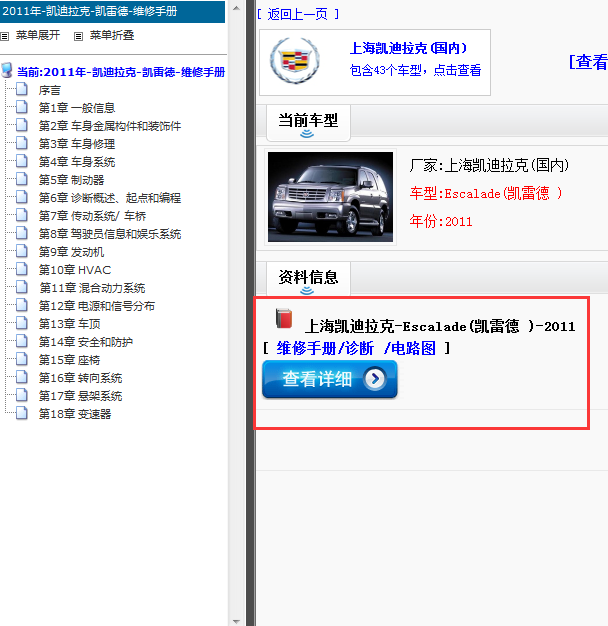The width and height of the screenshot is (608, 626).
Task: Click the page icon beside 第7章 传动系统/车桥
Action: (22, 215)
